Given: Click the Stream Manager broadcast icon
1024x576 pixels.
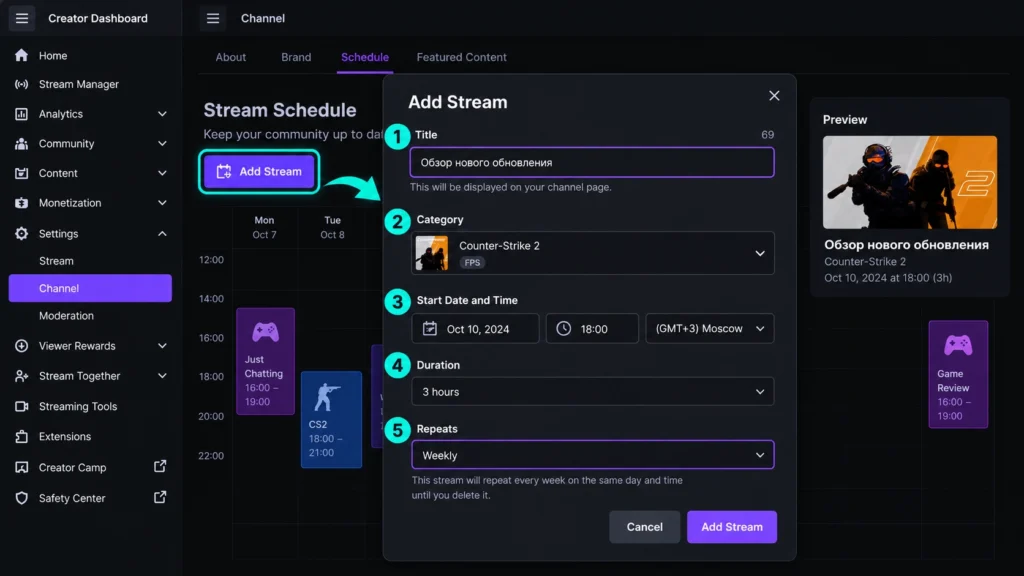Looking at the screenshot, I should (x=22, y=84).
